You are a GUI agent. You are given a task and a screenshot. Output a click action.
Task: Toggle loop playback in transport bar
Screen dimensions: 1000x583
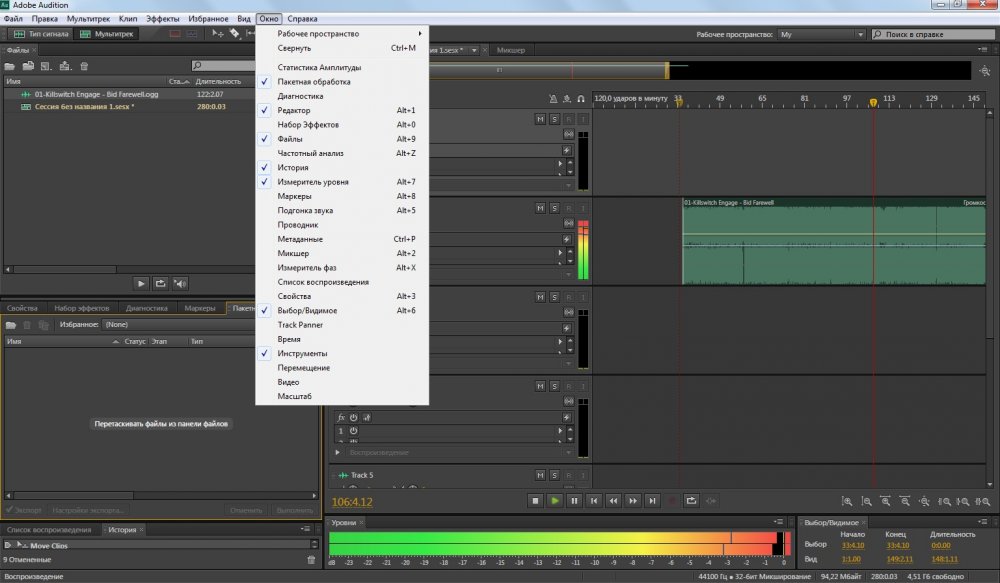691,501
